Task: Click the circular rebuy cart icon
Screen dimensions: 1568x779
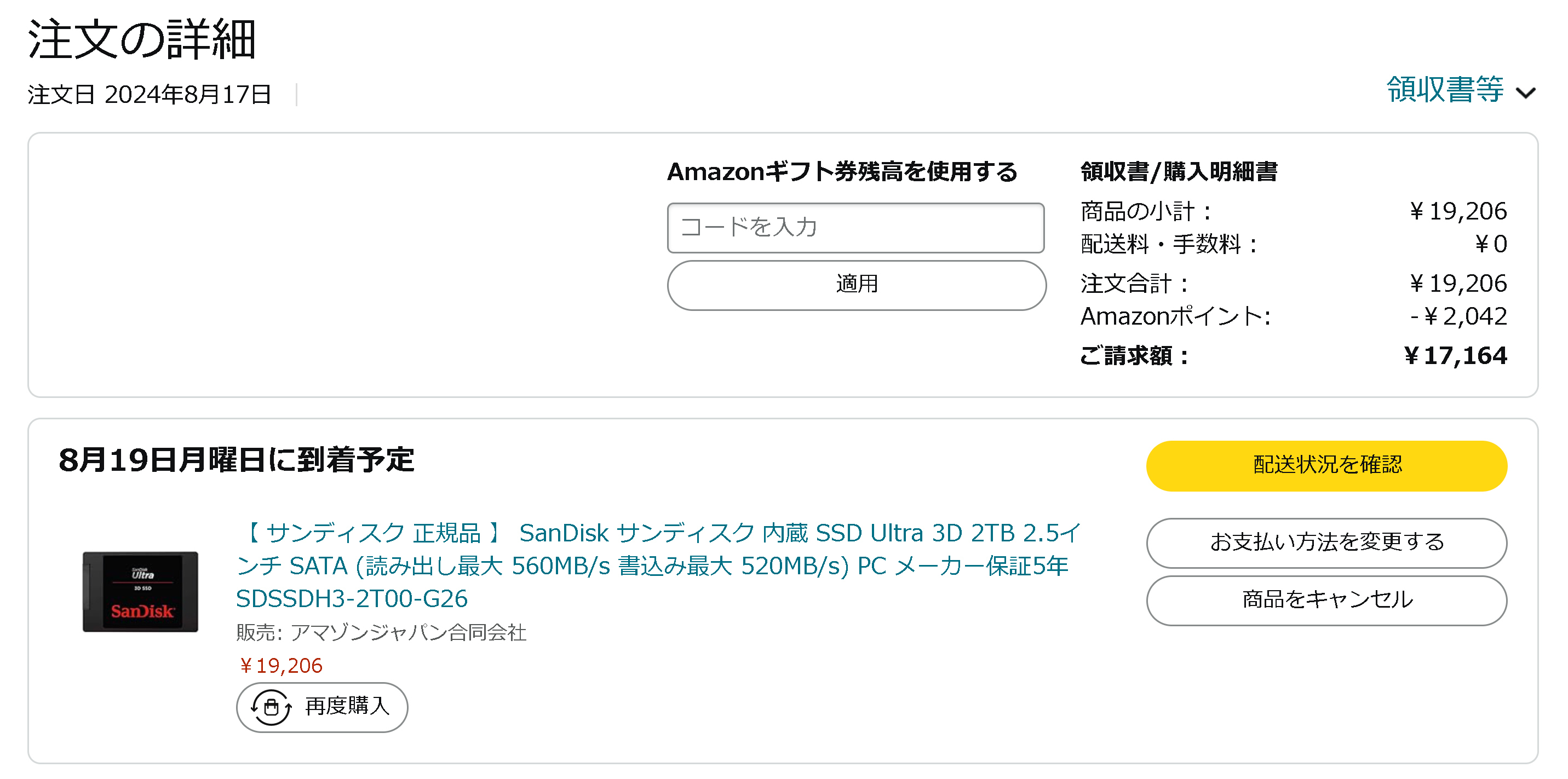Action: coord(272,707)
